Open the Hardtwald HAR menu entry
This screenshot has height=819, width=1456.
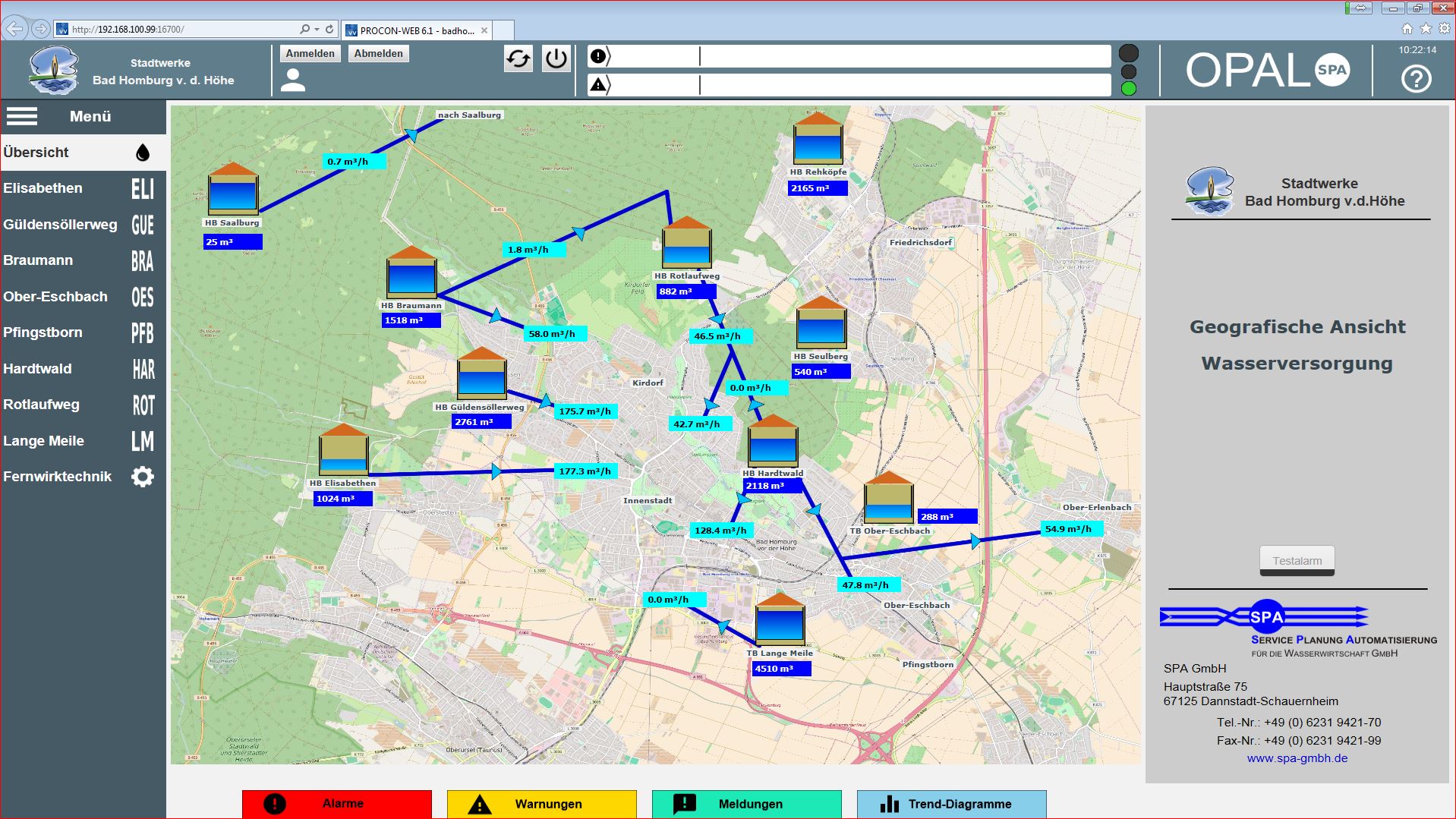(x=83, y=369)
